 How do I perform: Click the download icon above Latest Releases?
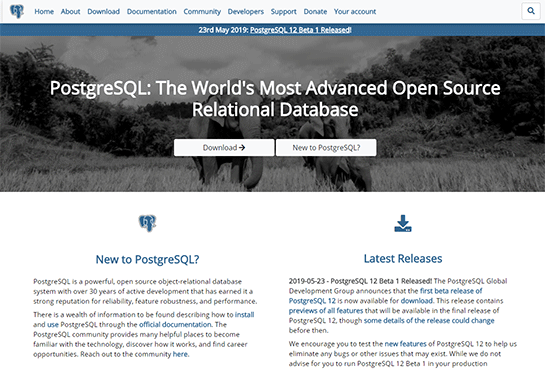tap(403, 223)
